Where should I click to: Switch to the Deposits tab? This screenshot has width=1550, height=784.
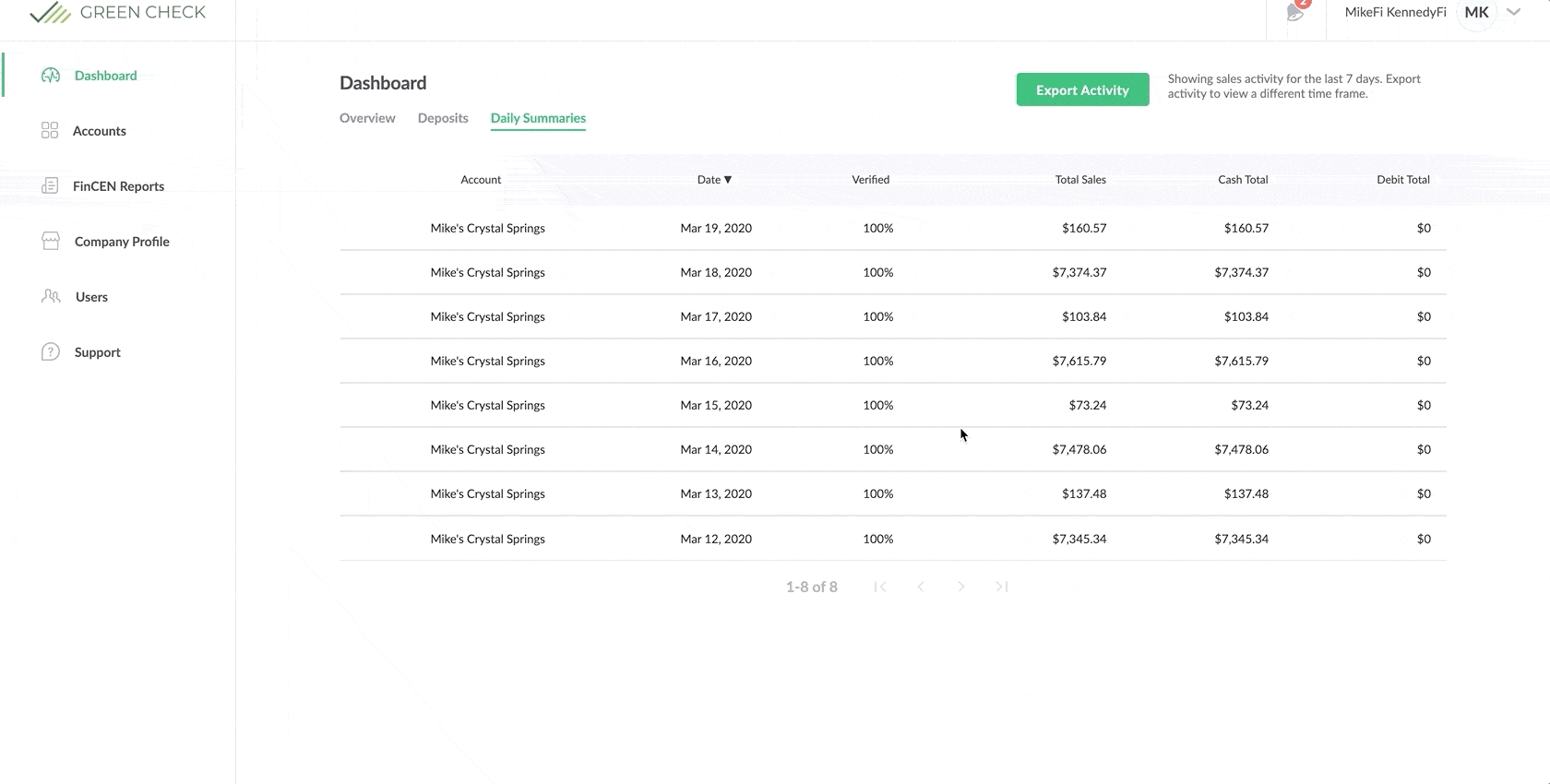[443, 118]
